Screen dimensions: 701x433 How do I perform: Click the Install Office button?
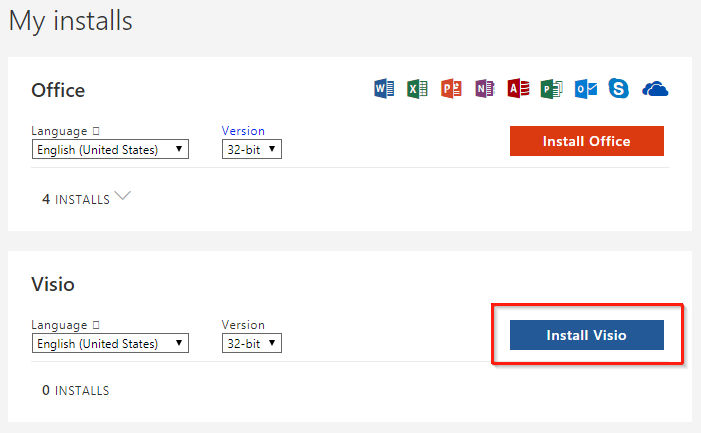click(587, 141)
